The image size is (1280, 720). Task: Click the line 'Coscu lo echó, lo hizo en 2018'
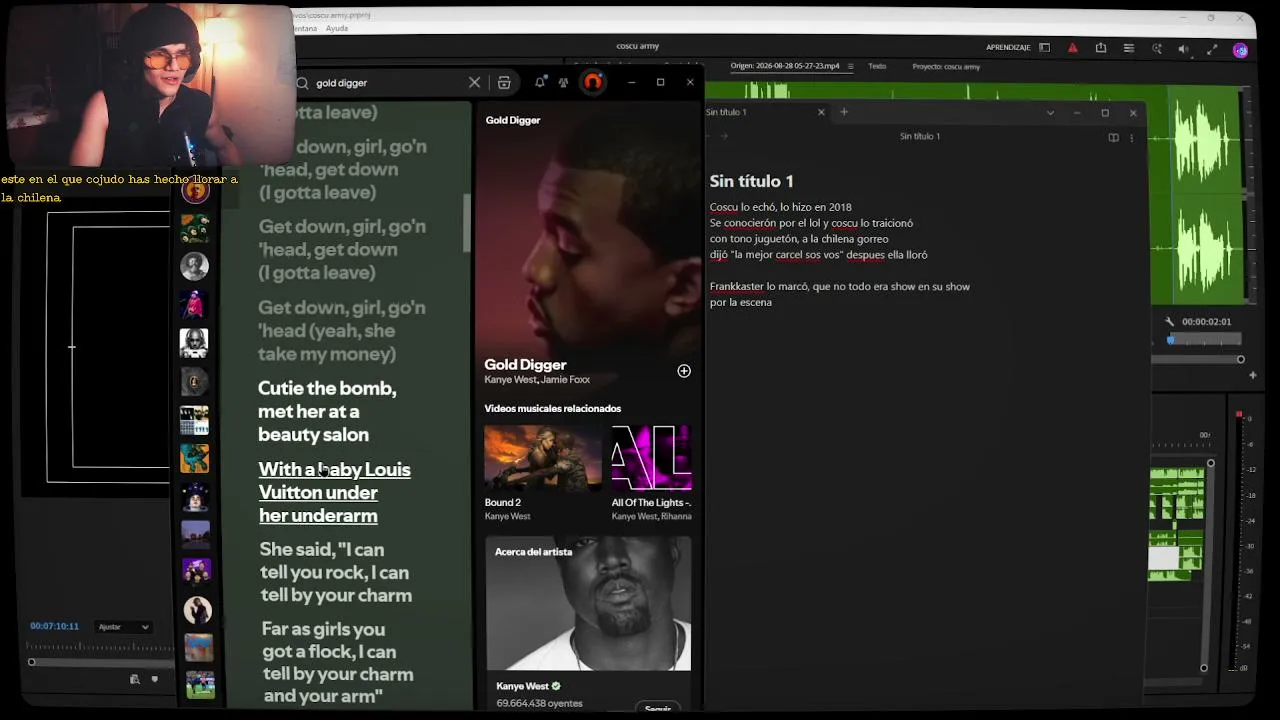(781, 207)
